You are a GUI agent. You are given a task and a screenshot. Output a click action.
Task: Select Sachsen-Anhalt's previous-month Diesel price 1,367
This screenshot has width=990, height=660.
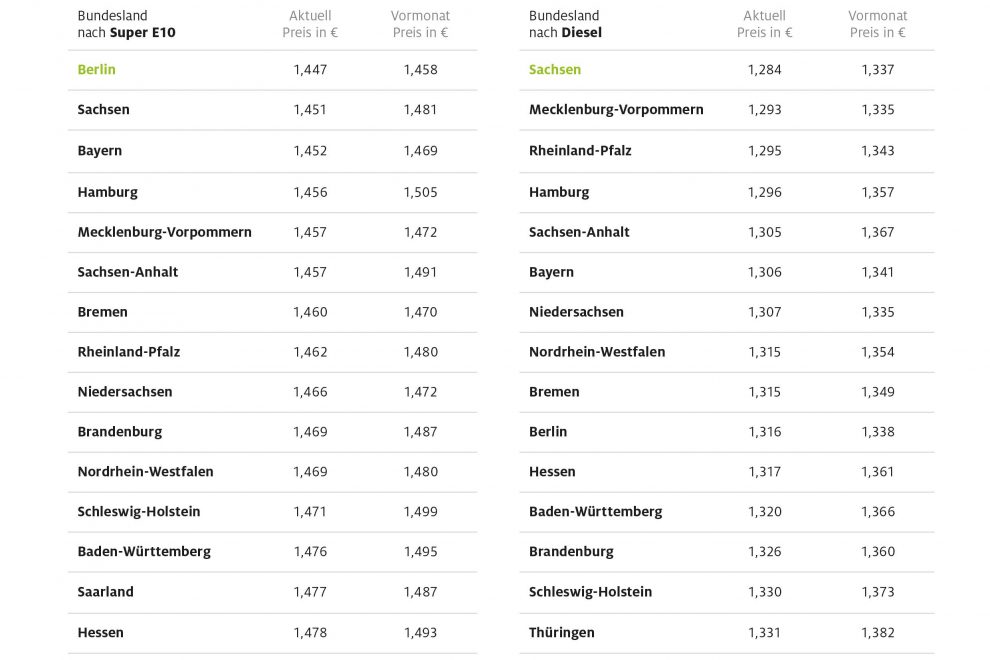click(877, 232)
